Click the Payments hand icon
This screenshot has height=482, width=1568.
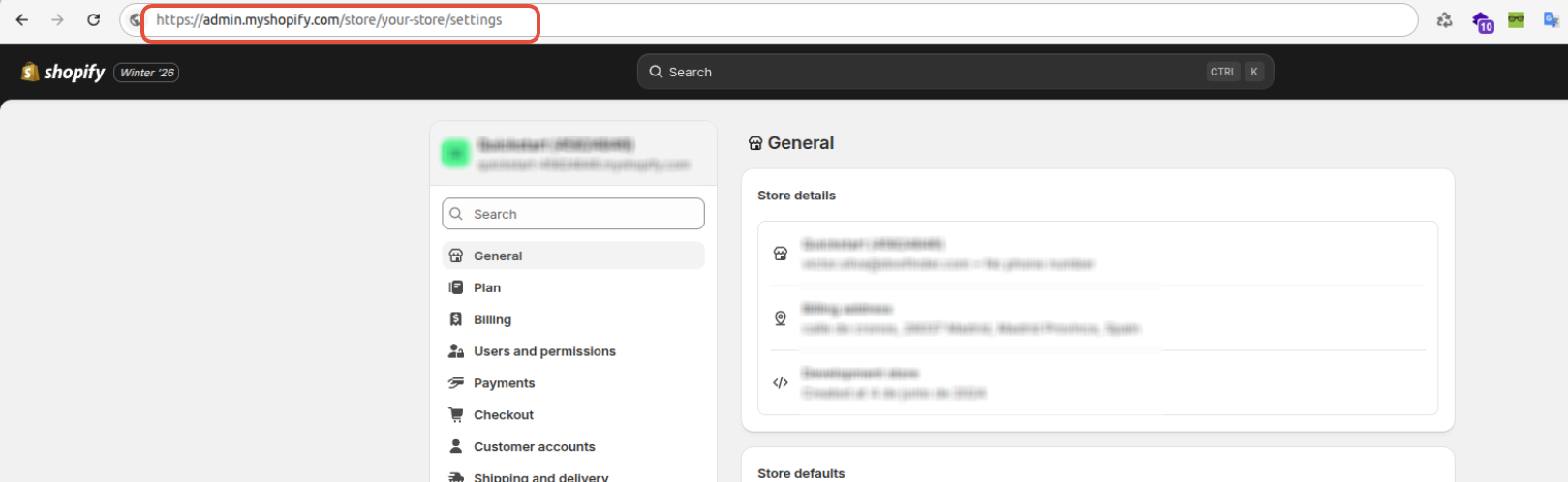[456, 383]
